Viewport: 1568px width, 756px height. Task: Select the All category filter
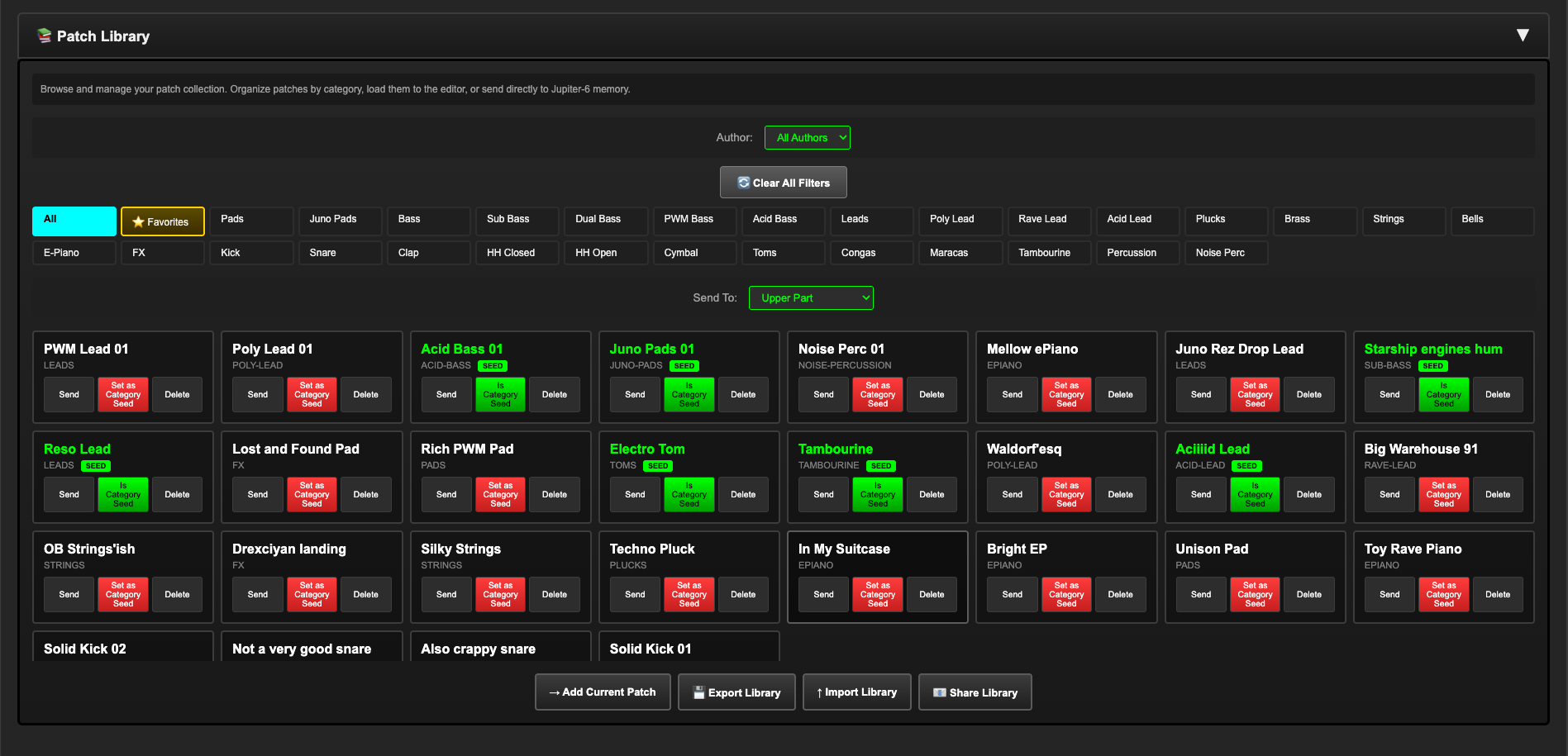click(x=74, y=221)
